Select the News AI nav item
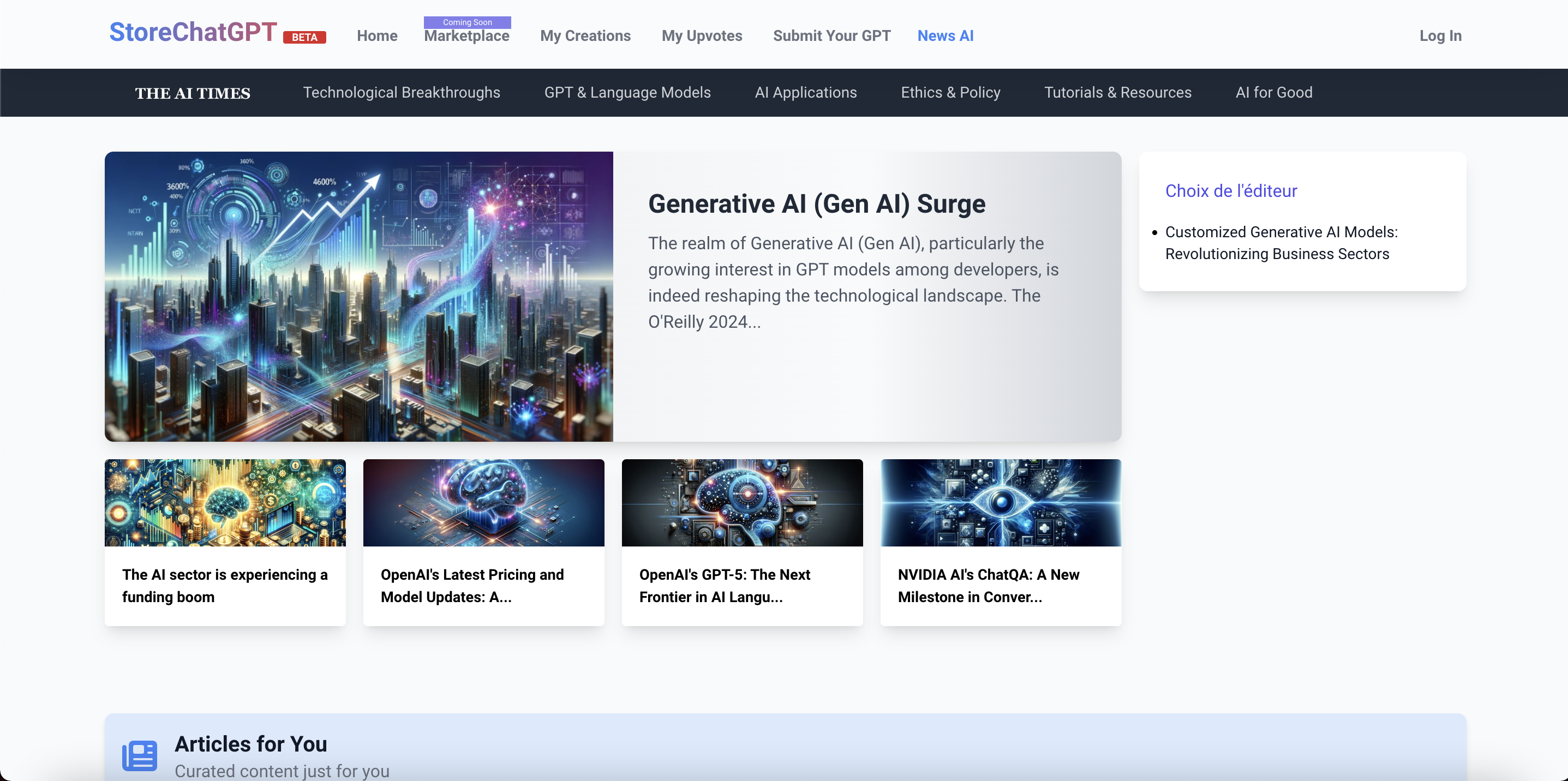The height and width of the screenshot is (781, 1568). point(945,36)
